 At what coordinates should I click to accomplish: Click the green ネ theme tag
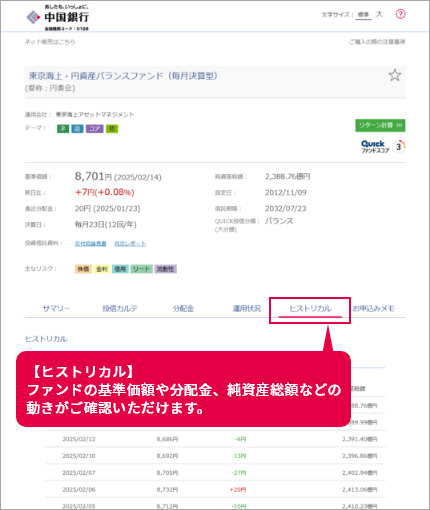pyautogui.click(x=63, y=129)
